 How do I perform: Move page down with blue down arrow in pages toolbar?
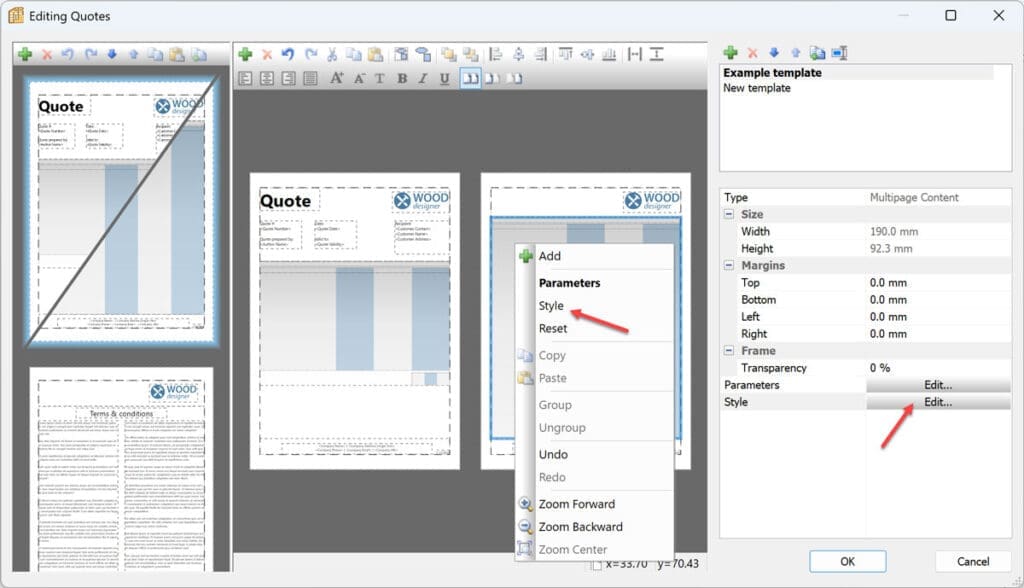pos(112,54)
